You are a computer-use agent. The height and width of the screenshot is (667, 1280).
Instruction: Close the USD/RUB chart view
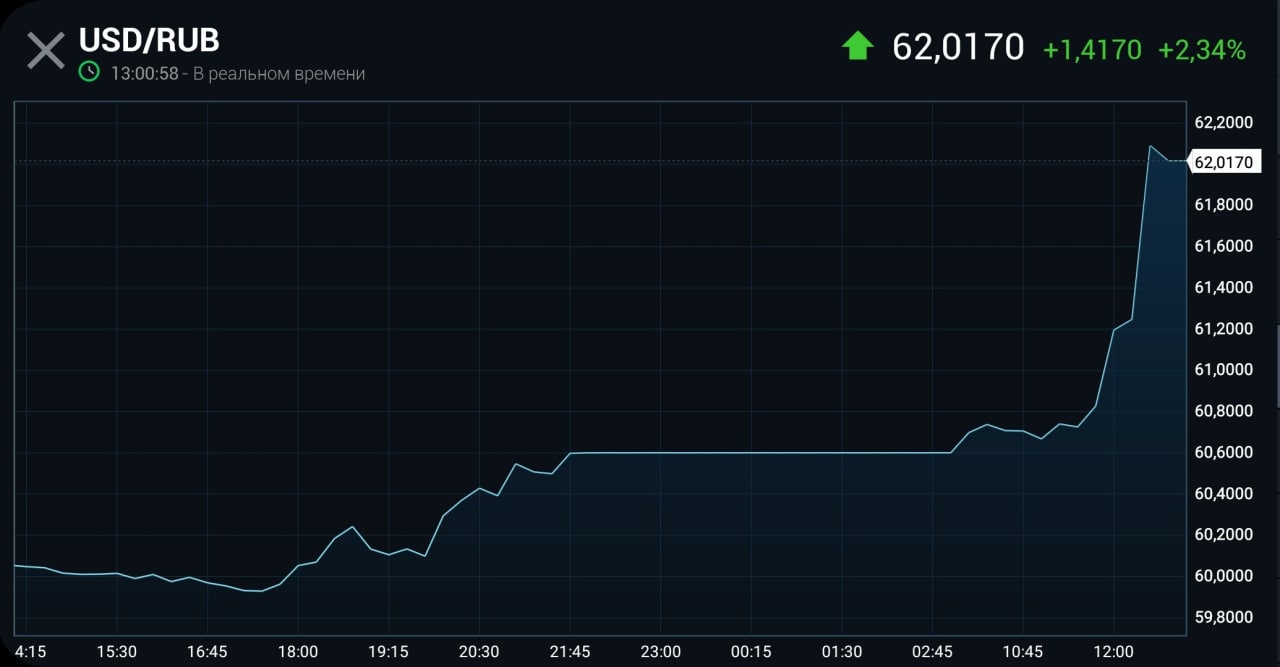46,50
